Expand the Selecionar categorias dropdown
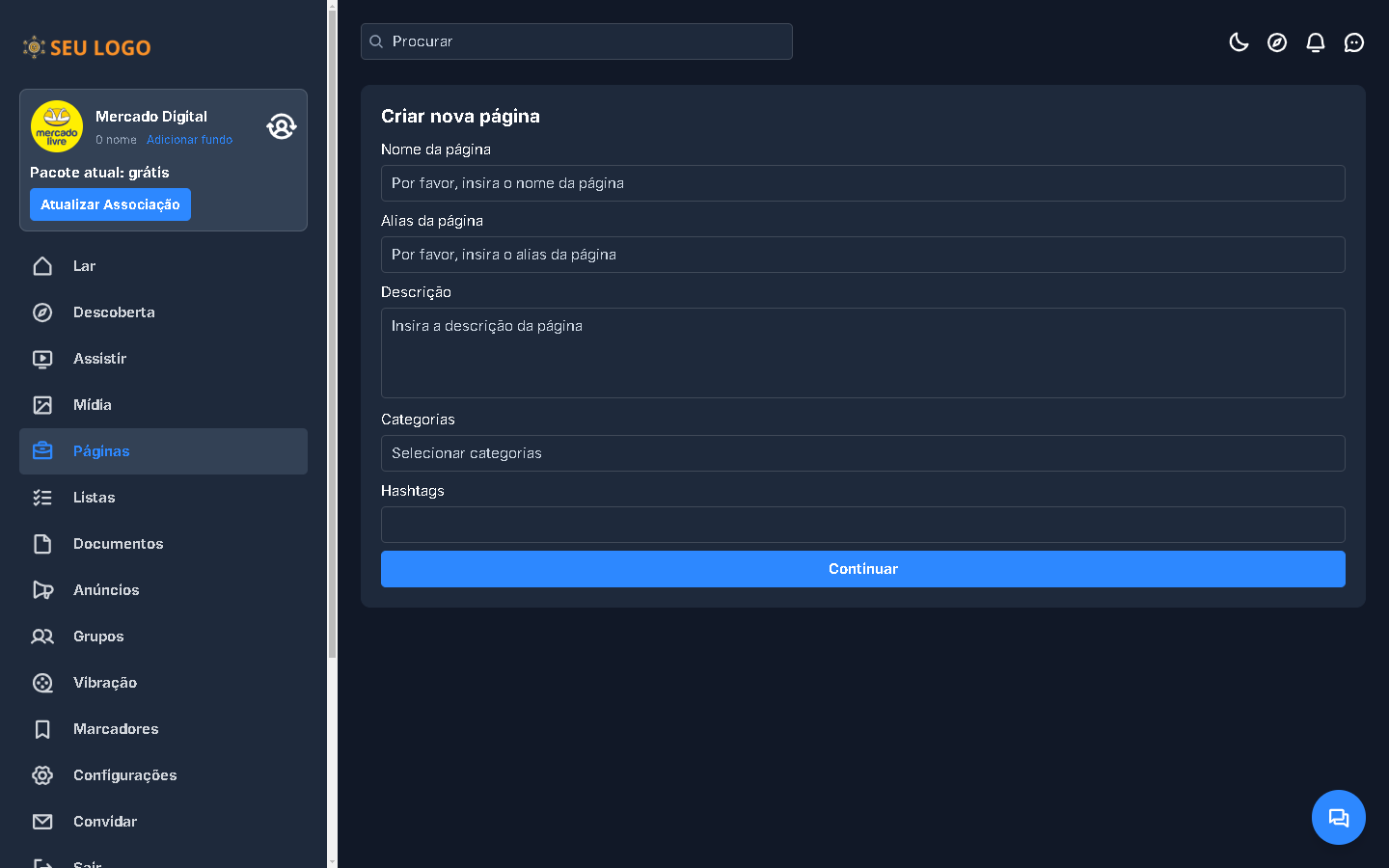Screen dimensions: 1389x868 pyautogui.click(x=862, y=453)
